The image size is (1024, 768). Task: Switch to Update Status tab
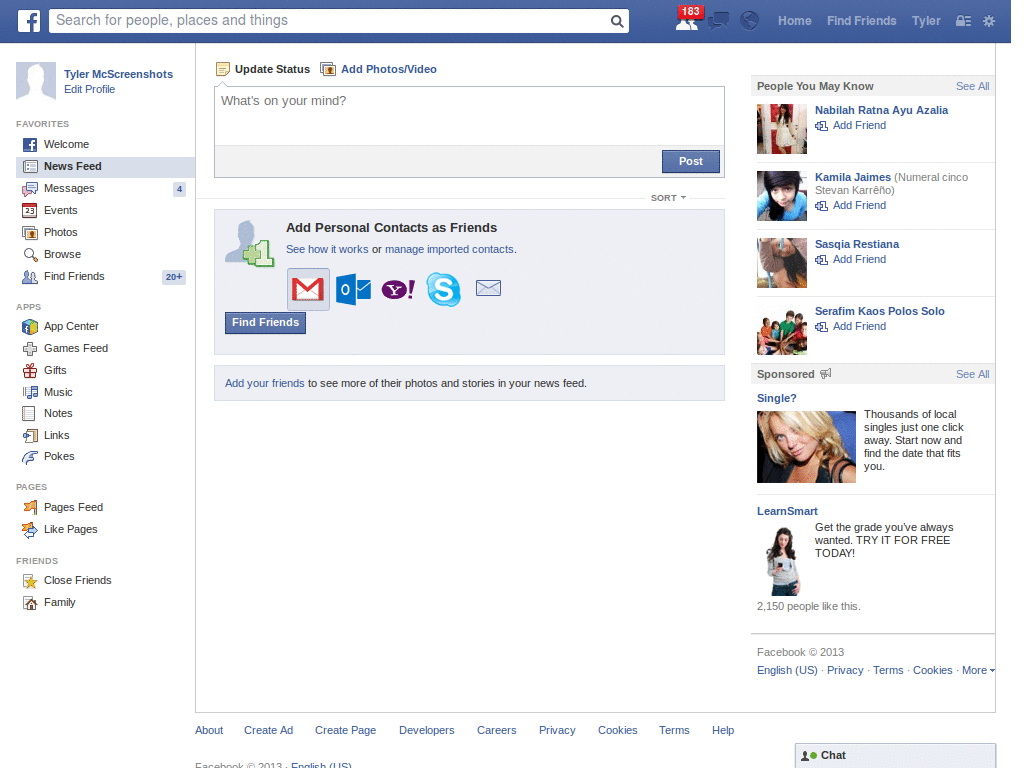click(x=263, y=69)
